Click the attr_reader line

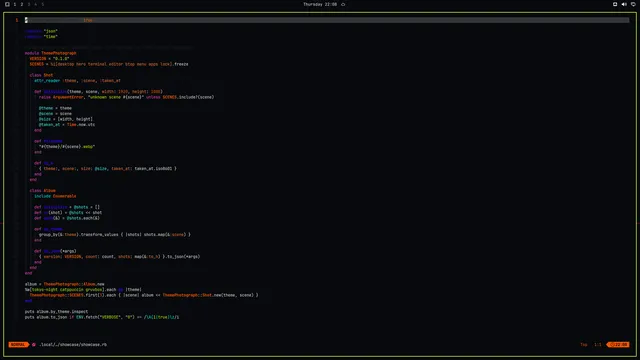pos(78,80)
